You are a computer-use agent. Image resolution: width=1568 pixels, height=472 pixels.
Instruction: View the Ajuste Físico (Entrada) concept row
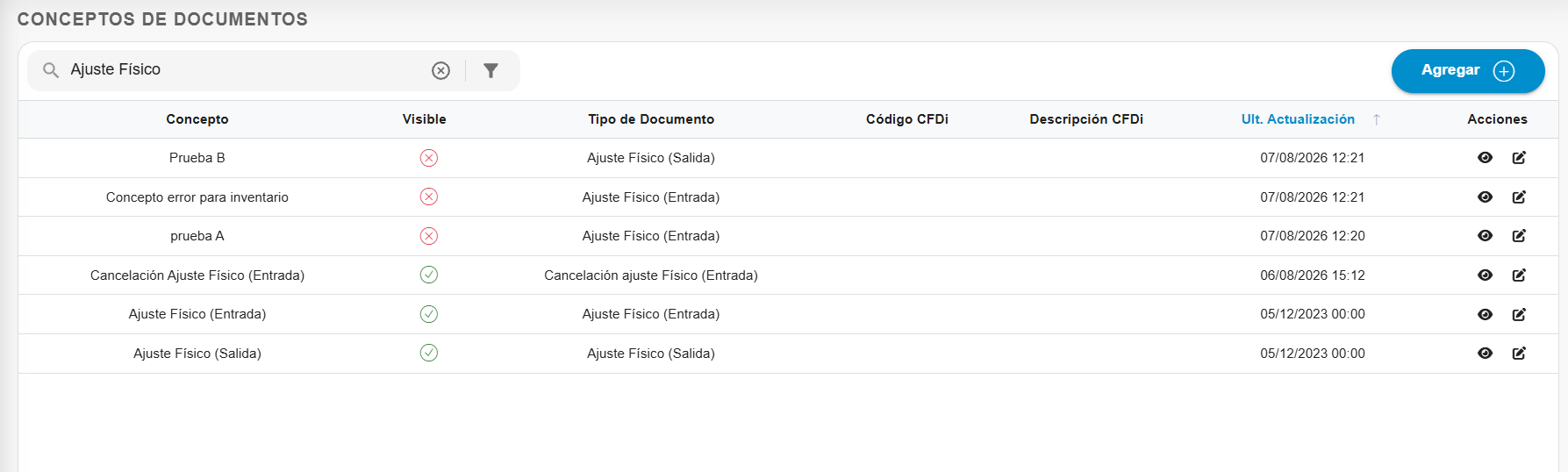(1485, 314)
